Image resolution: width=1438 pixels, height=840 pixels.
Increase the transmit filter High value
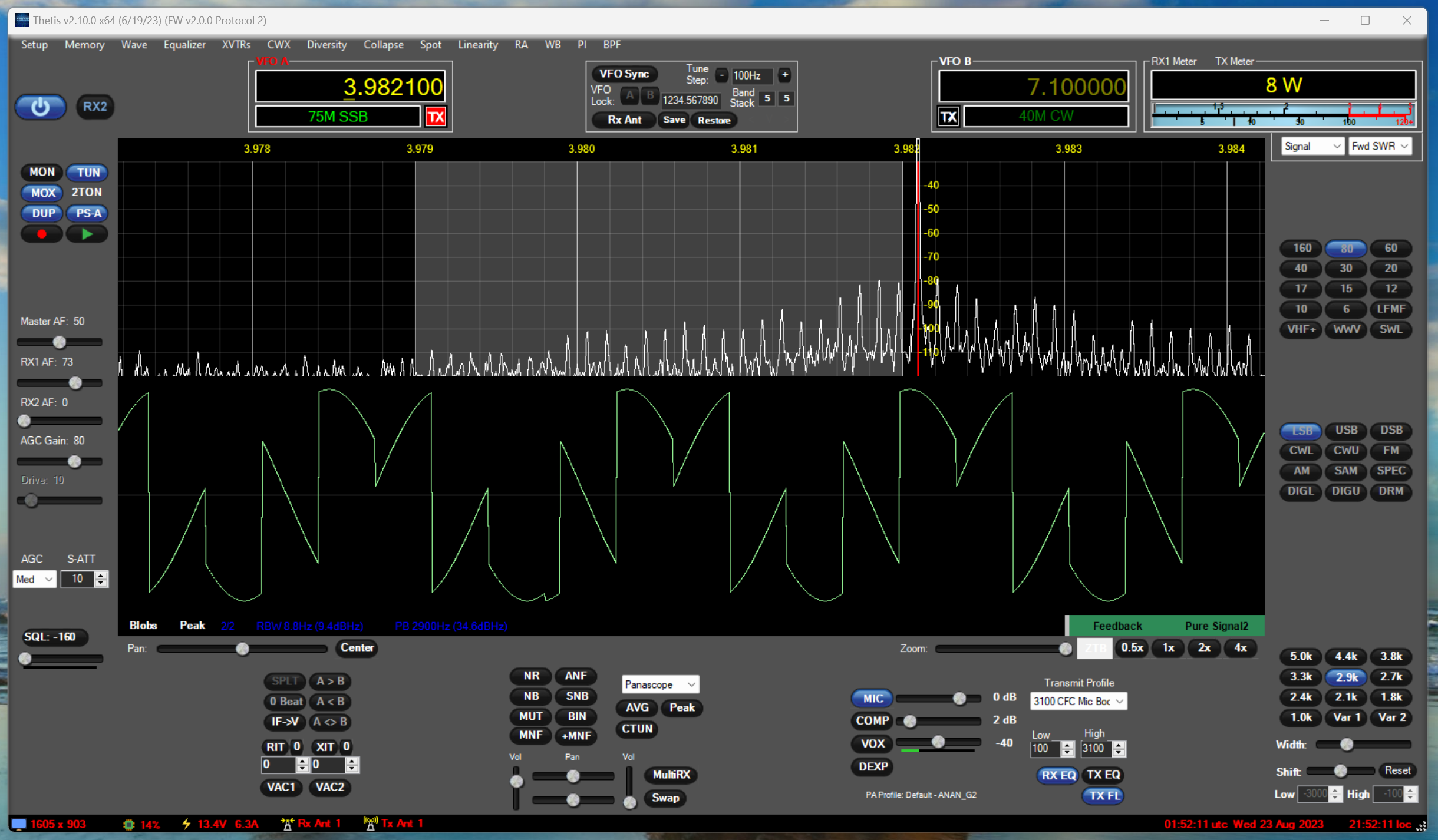[1119, 745]
